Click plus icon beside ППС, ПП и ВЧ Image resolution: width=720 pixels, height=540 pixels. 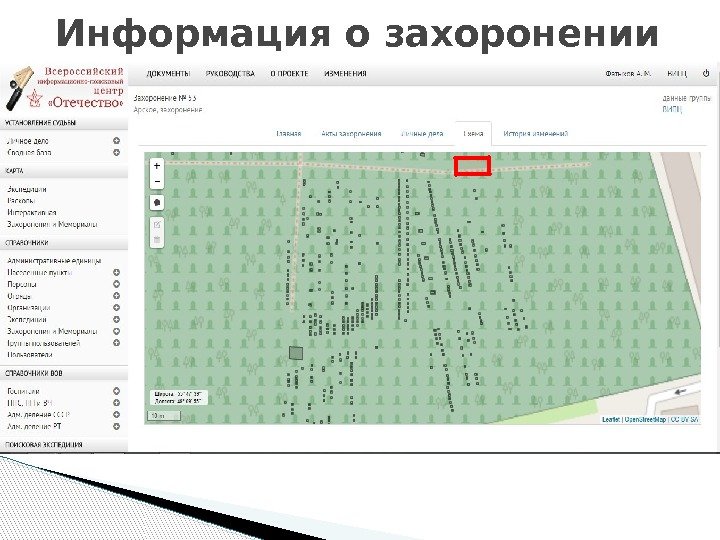[x=116, y=403]
